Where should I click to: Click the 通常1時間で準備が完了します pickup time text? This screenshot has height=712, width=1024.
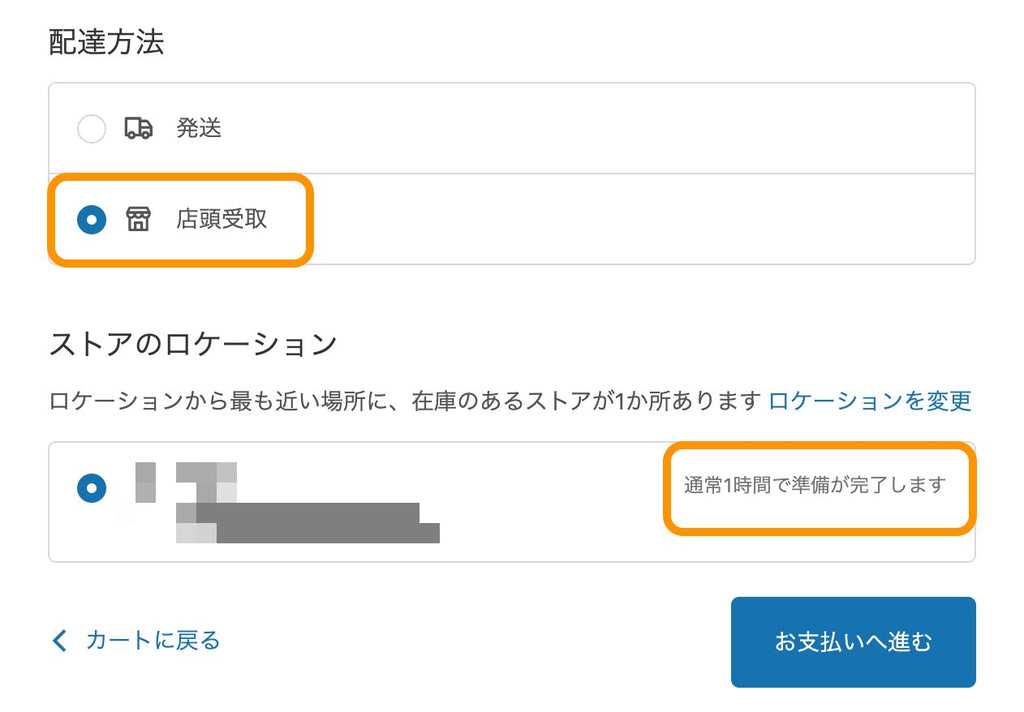[x=814, y=486]
